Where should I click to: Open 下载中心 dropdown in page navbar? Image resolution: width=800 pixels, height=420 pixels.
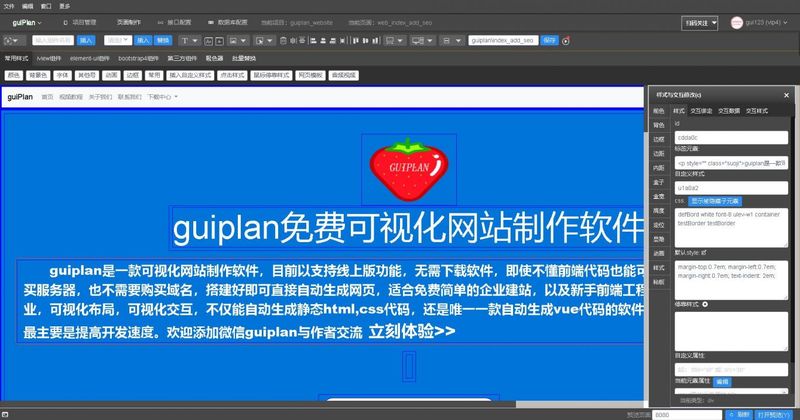click(162, 97)
